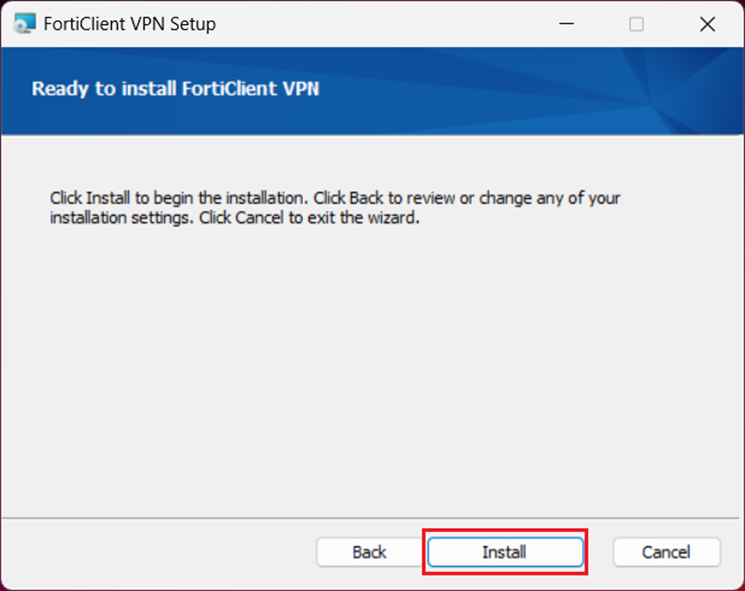Click the separator line above the buttons

(372, 518)
